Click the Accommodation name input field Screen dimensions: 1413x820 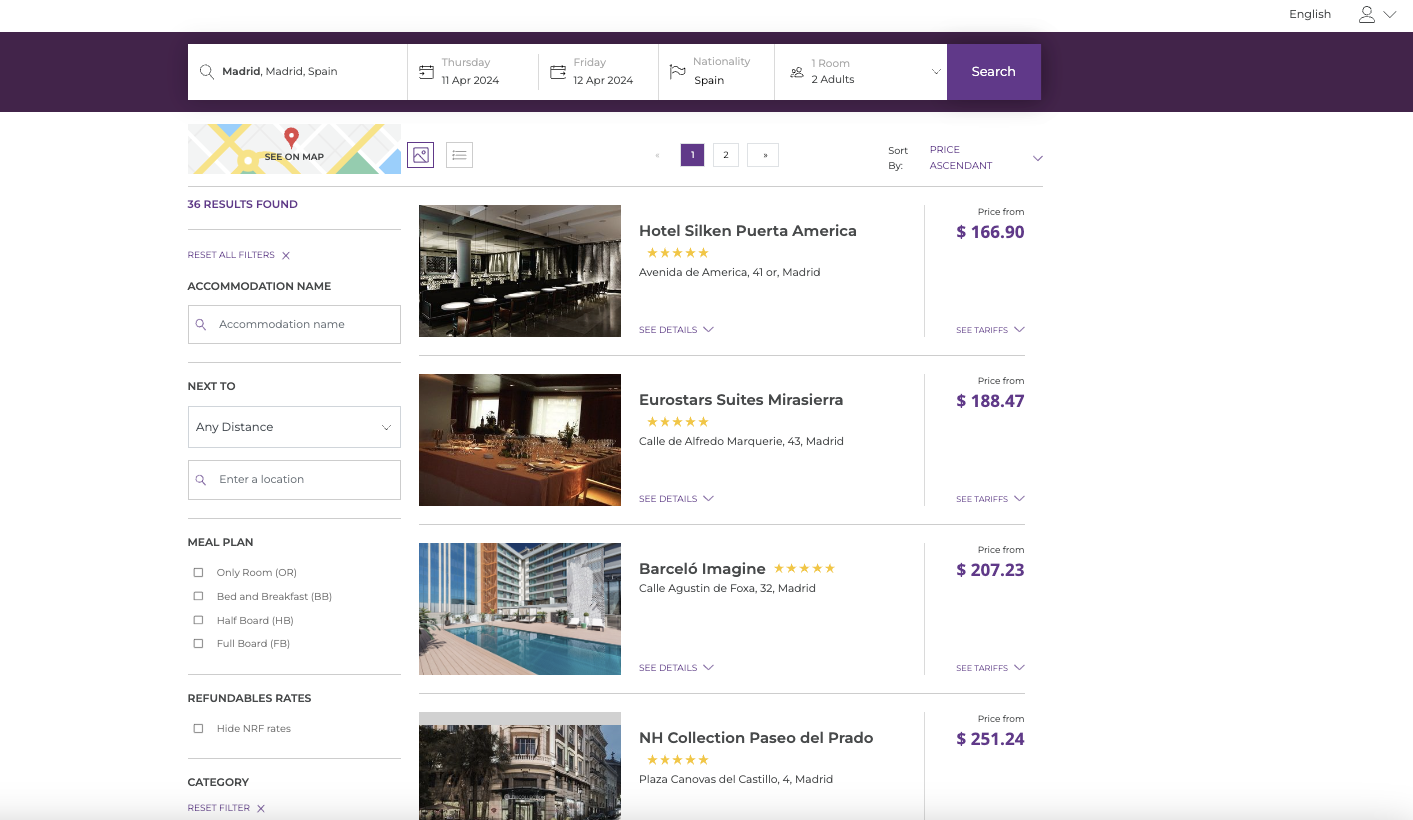294,325
